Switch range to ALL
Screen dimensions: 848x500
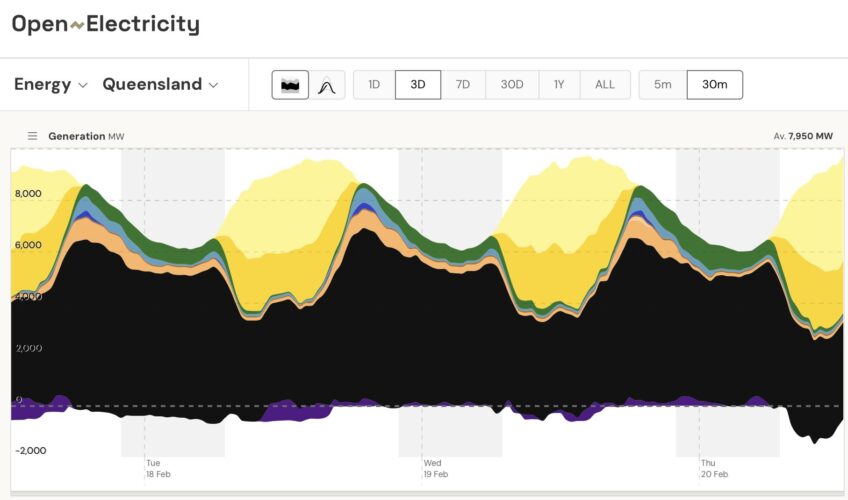605,85
